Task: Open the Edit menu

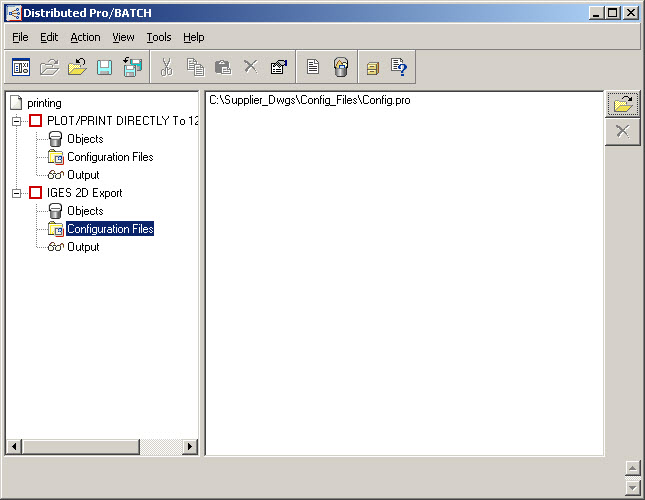Action: (x=49, y=37)
